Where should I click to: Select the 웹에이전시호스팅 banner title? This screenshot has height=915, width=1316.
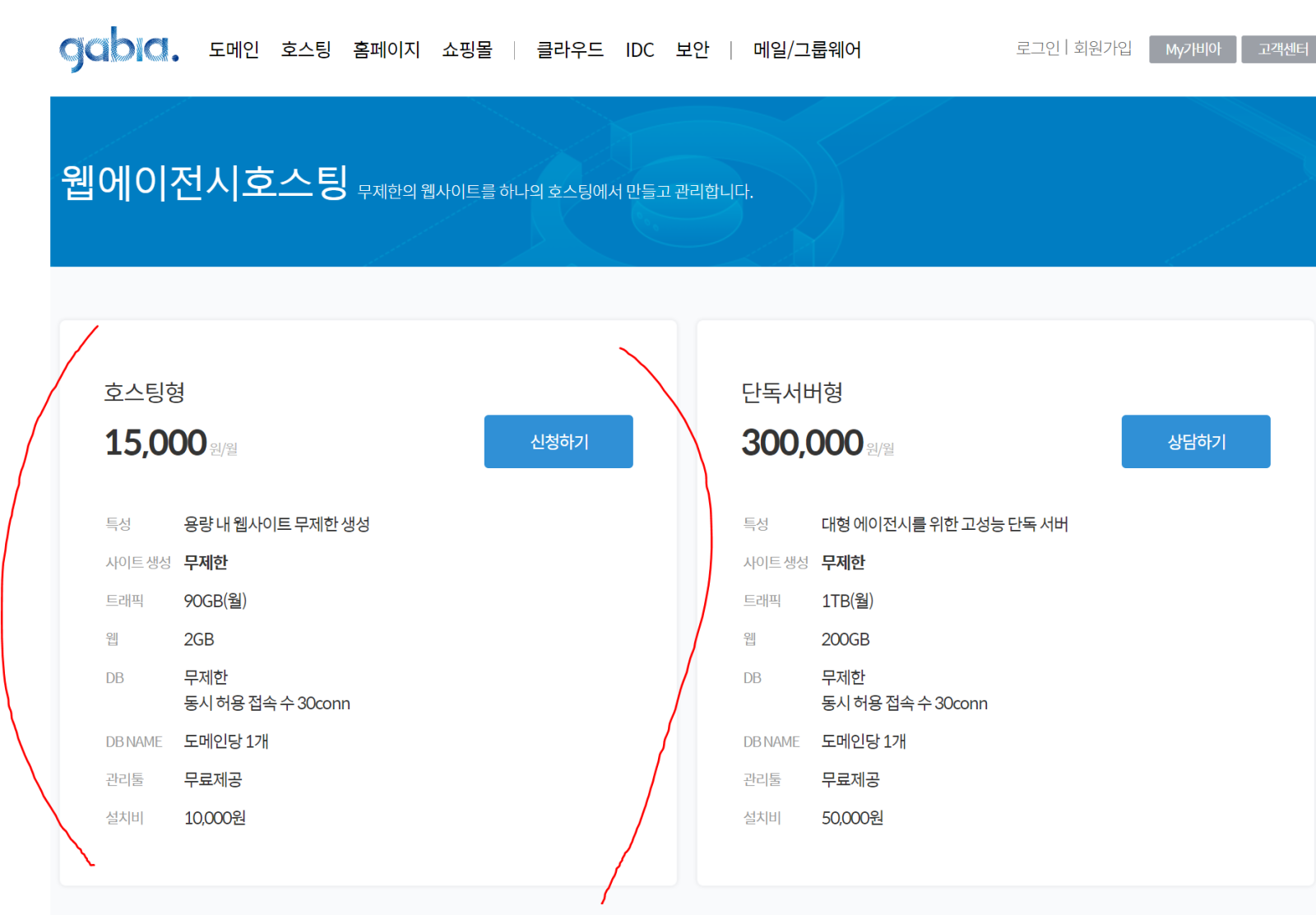coord(205,183)
